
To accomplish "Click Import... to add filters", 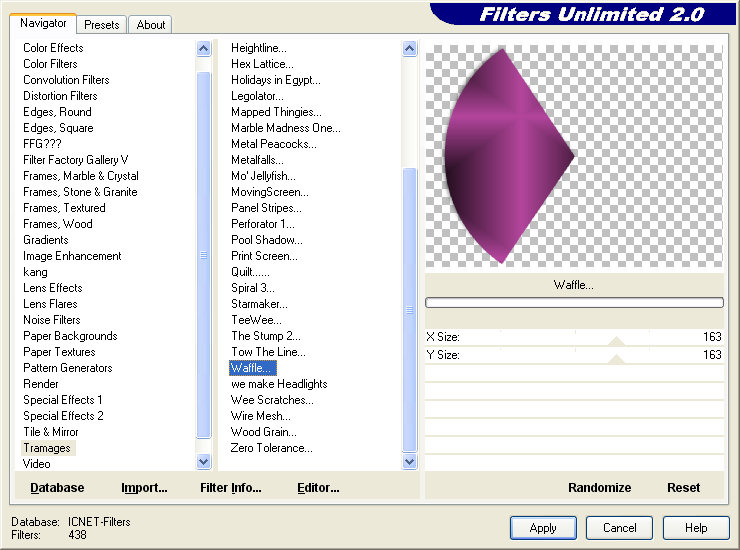I will click(x=144, y=488).
